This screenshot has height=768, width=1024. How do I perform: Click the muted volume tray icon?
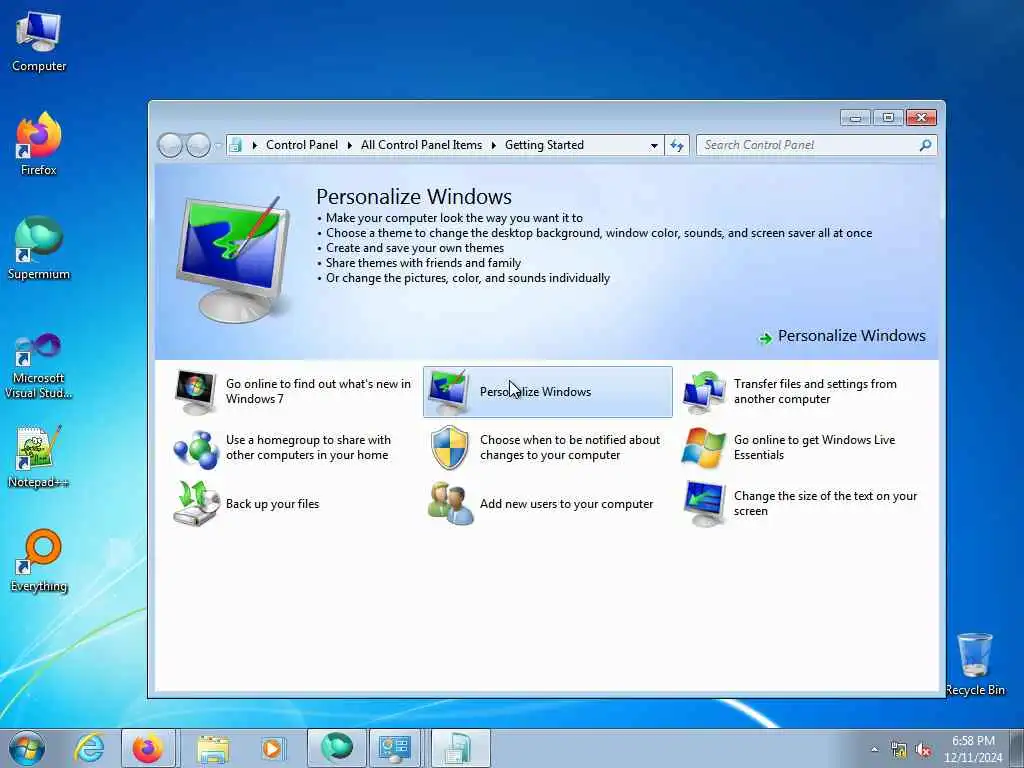pos(923,750)
